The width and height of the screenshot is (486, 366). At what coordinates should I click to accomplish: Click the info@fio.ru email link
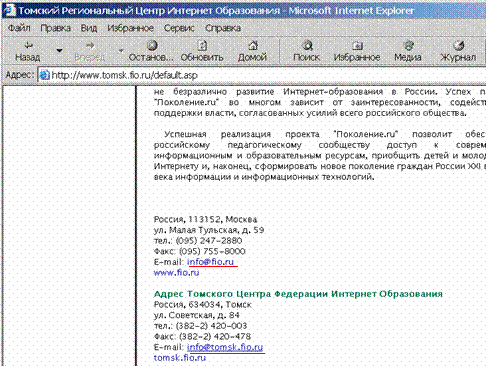(211, 262)
